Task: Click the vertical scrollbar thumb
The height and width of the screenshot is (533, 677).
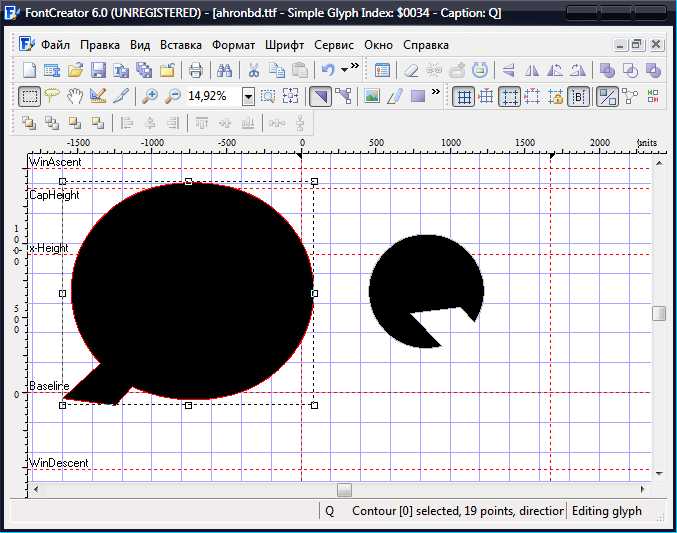Action: [659, 314]
